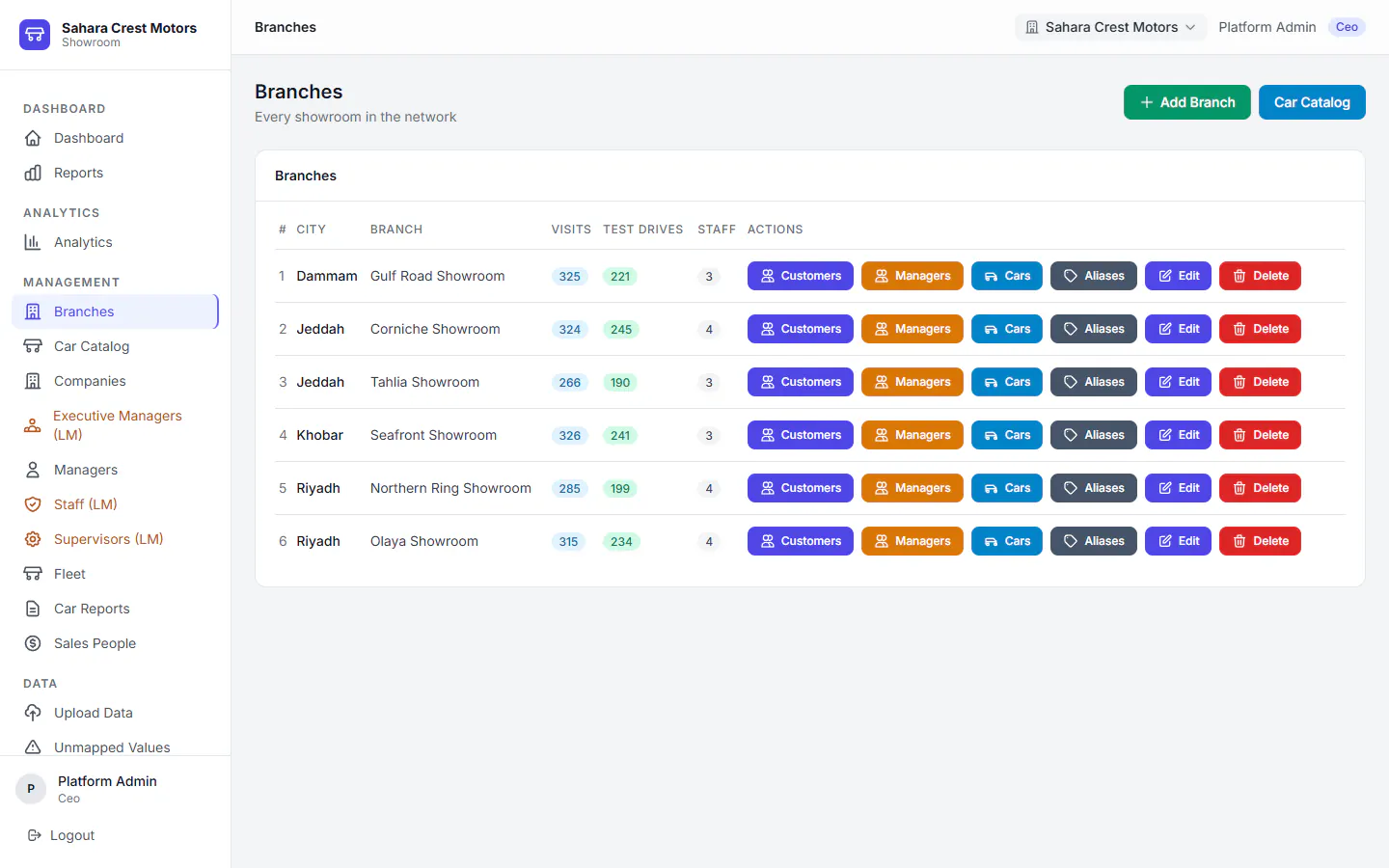Go to Car Catalog in the sidebar
Image resolution: width=1389 pixels, height=868 pixels.
tap(116, 346)
